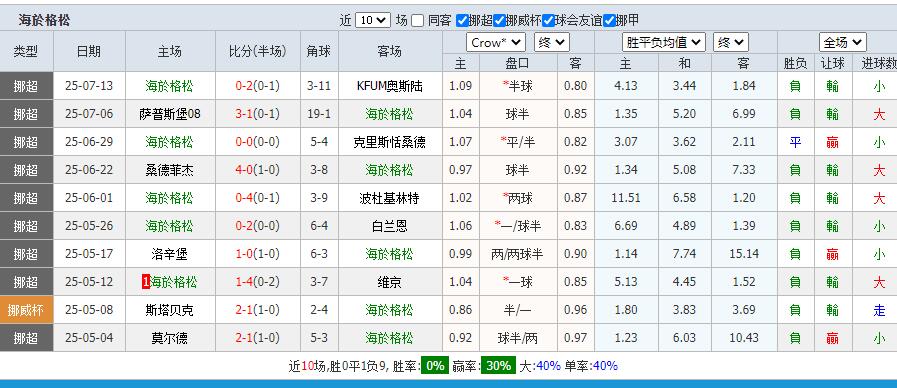
Task: Open the 全场 full-time dropdown
Action: (843, 42)
